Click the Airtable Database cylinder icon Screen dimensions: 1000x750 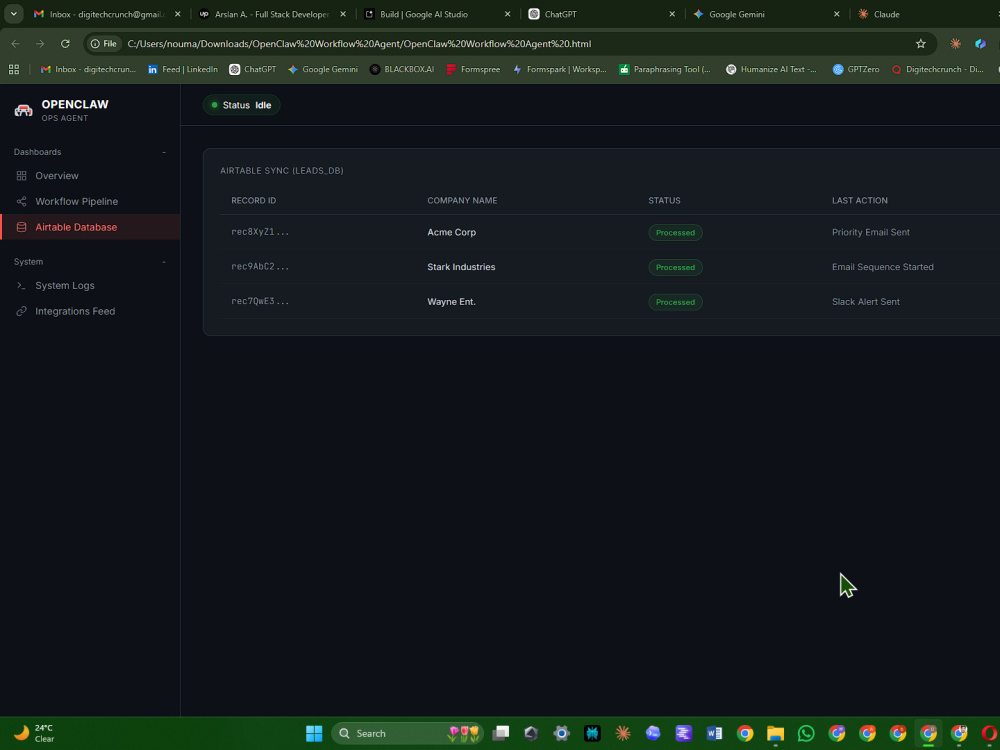coord(21,227)
